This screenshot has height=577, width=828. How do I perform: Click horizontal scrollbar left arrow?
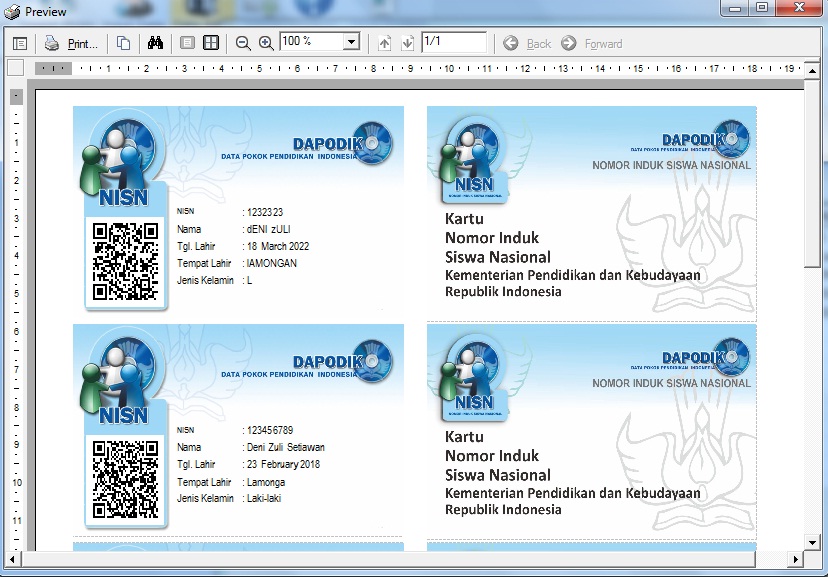click(x=12, y=559)
